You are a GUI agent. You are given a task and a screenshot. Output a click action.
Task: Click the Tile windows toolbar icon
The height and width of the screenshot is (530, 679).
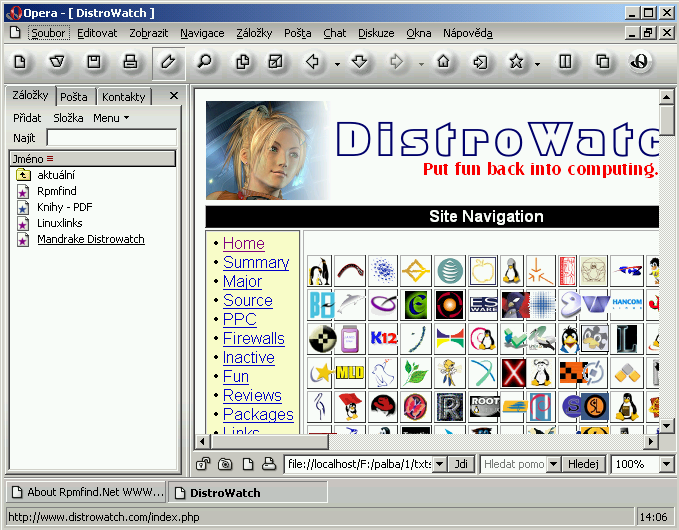[565, 62]
